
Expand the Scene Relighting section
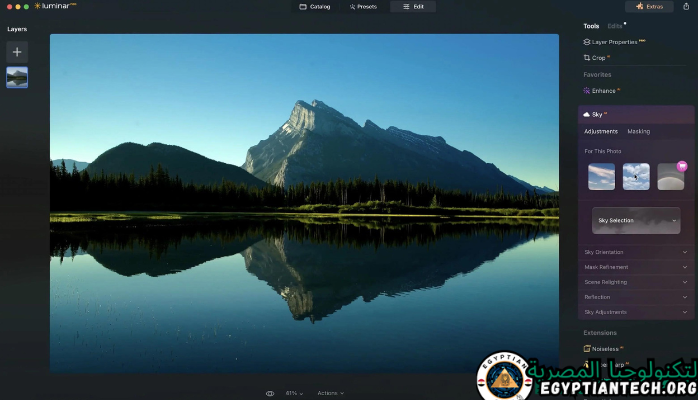[x=635, y=282]
